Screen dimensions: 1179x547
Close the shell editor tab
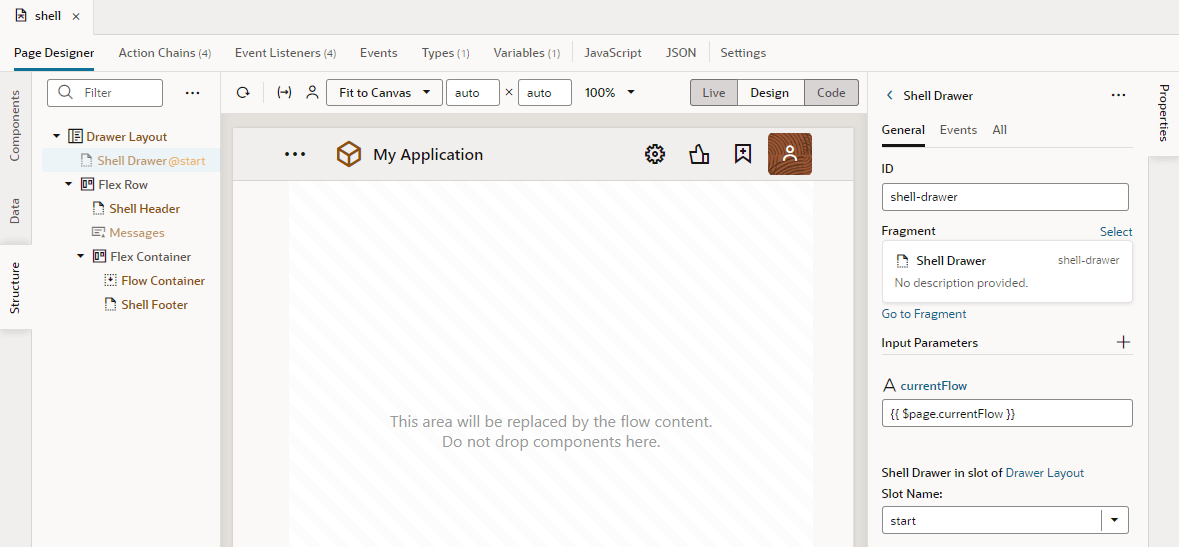(76, 17)
